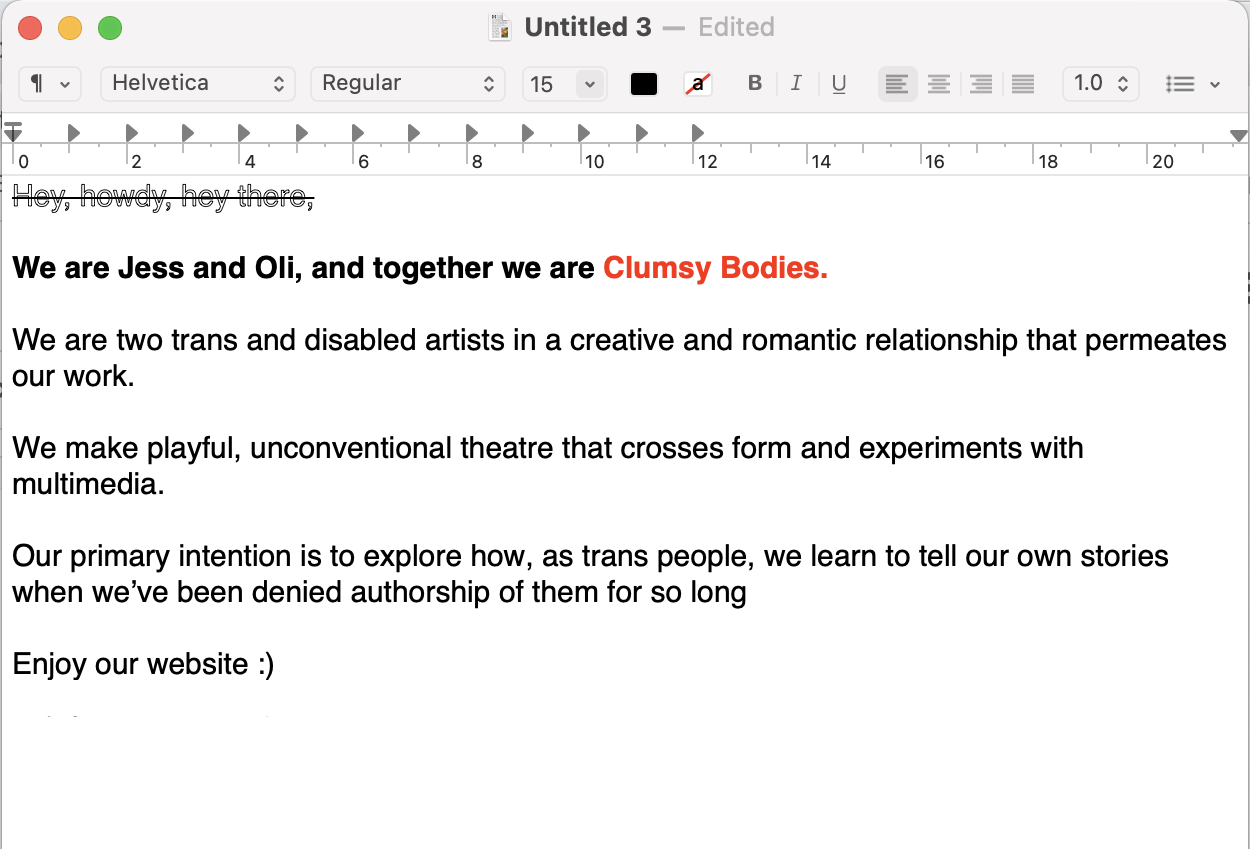The image size is (1250, 849).
Task: Open the black text color swatch
Action: pyautogui.click(x=643, y=84)
